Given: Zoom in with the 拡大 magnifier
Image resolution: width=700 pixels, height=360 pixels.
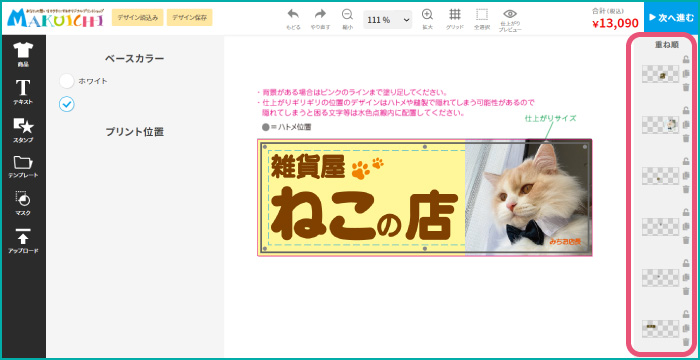Looking at the screenshot, I should pyautogui.click(x=428, y=19).
